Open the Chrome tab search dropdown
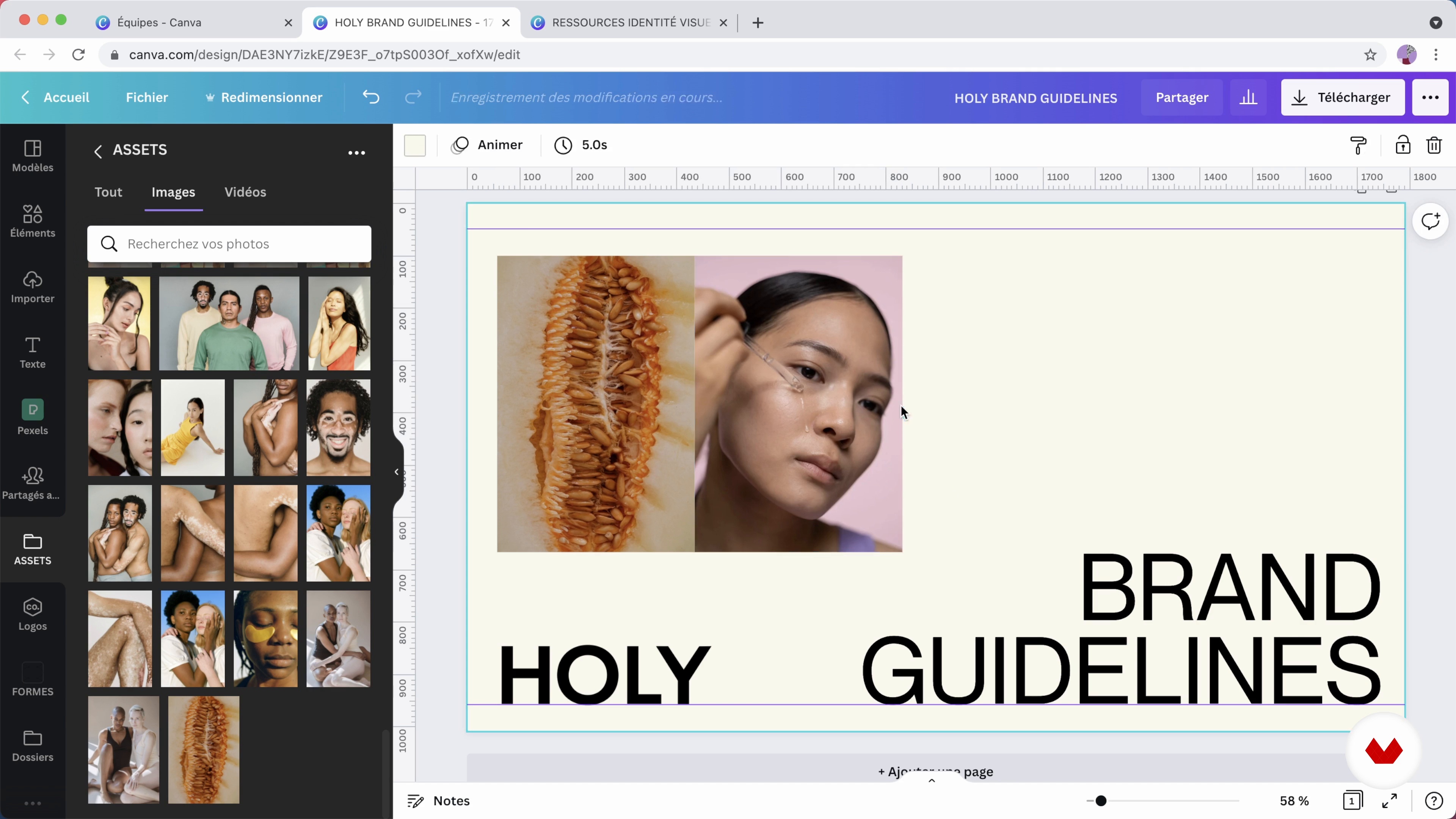The height and width of the screenshot is (819, 1456). (1436, 23)
